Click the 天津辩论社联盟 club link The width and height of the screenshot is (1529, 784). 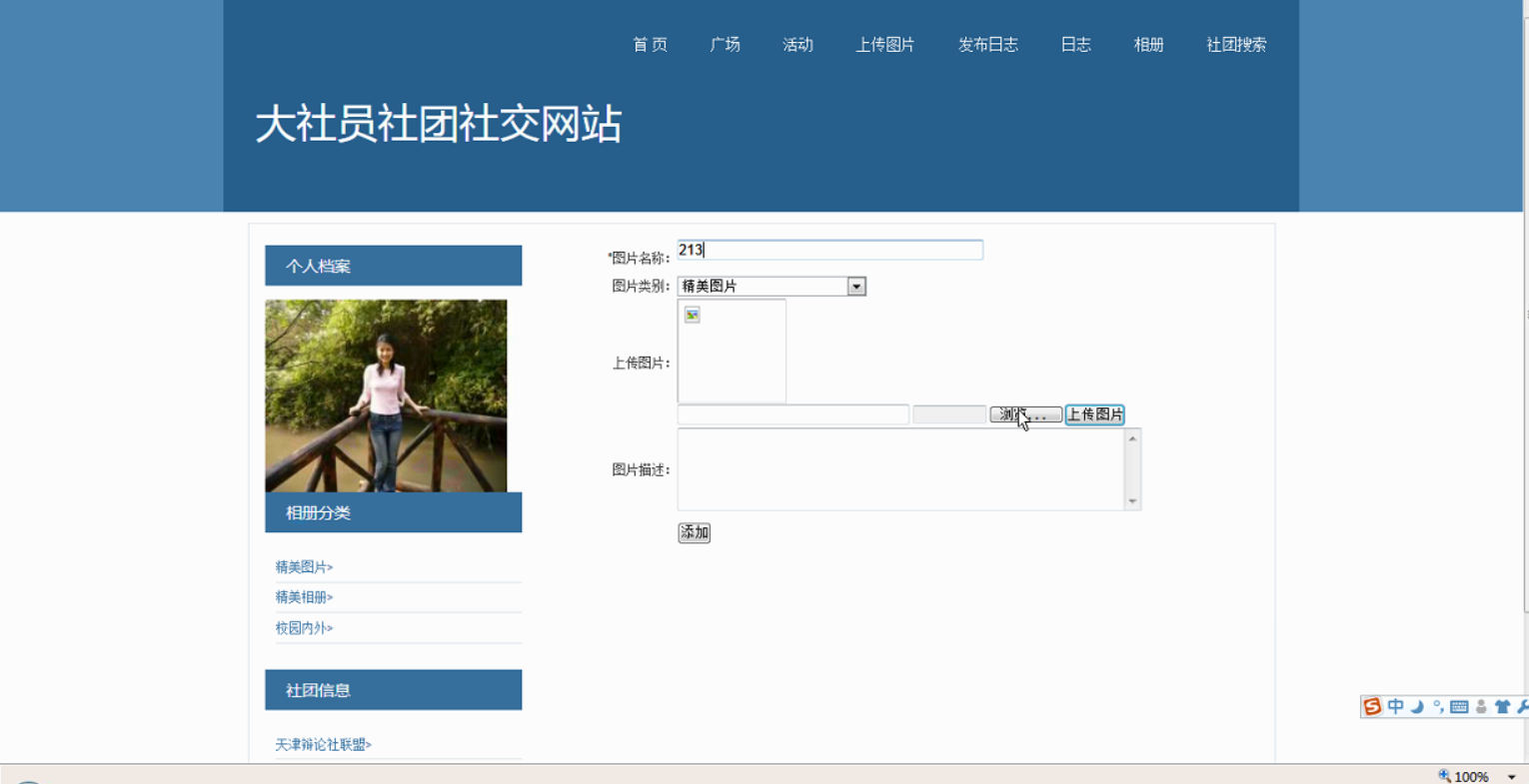pyautogui.click(x=323, y=744)
